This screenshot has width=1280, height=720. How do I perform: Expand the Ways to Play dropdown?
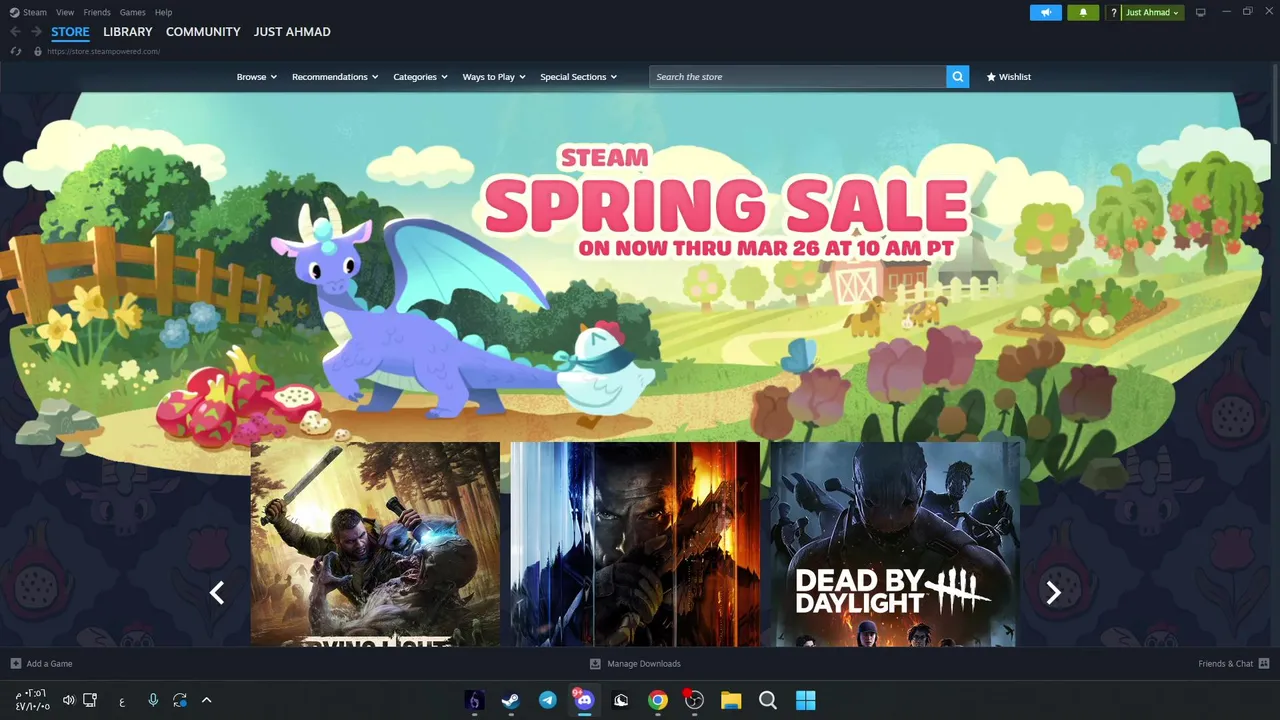point(494,77)
